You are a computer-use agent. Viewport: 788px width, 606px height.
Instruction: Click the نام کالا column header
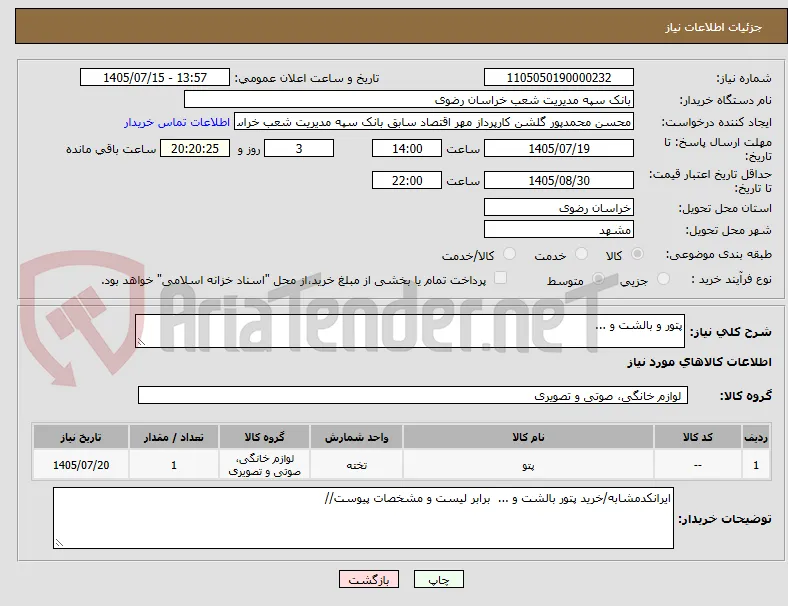click(x=528, y=437)
